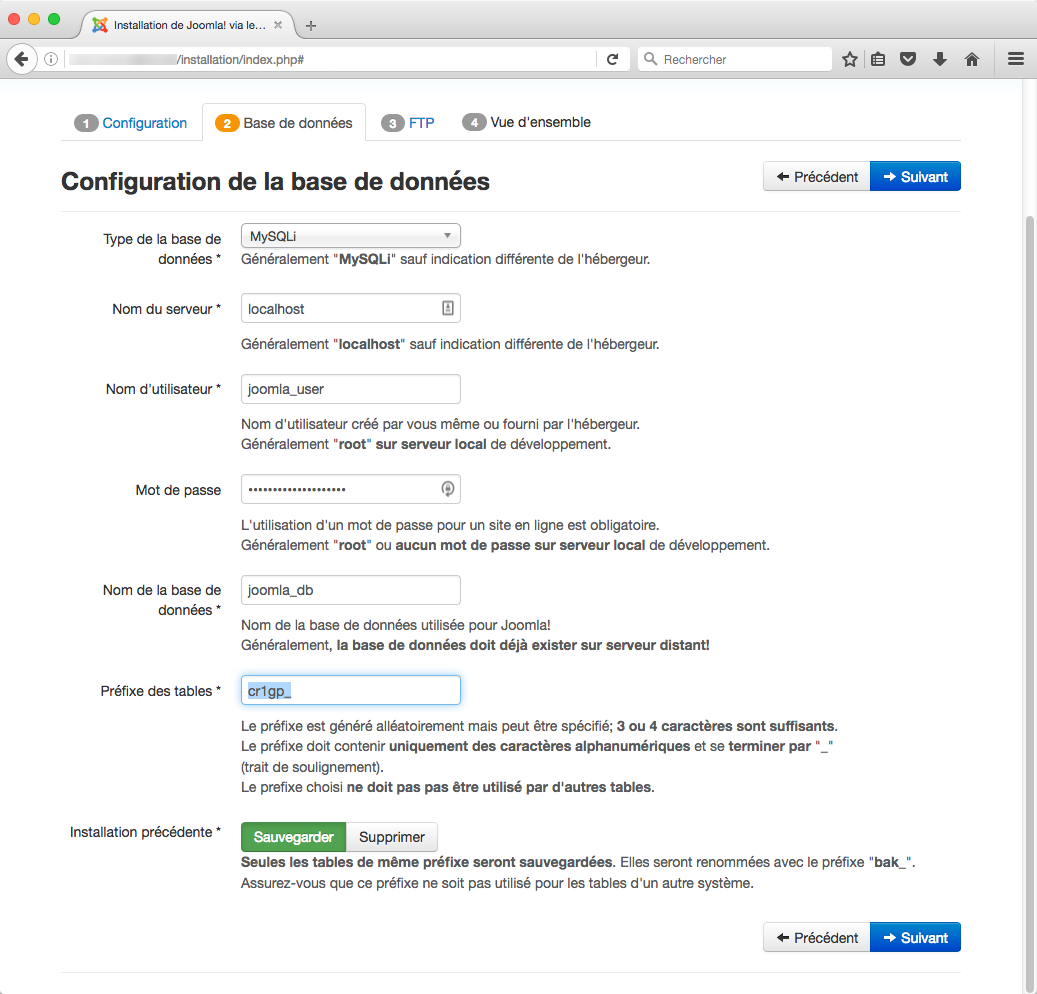Screen dimensions: 1037x994
Task: Click the search magnifier icon
Action: tap(651, 60)
